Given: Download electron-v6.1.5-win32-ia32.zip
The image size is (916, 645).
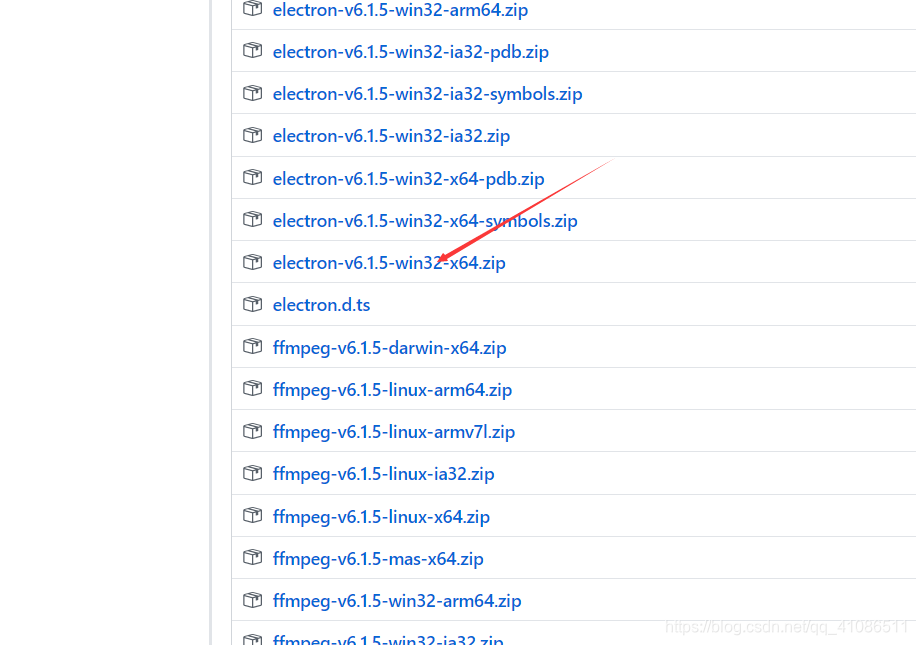Looking at the screenshot, I should (x=391, y=136).
